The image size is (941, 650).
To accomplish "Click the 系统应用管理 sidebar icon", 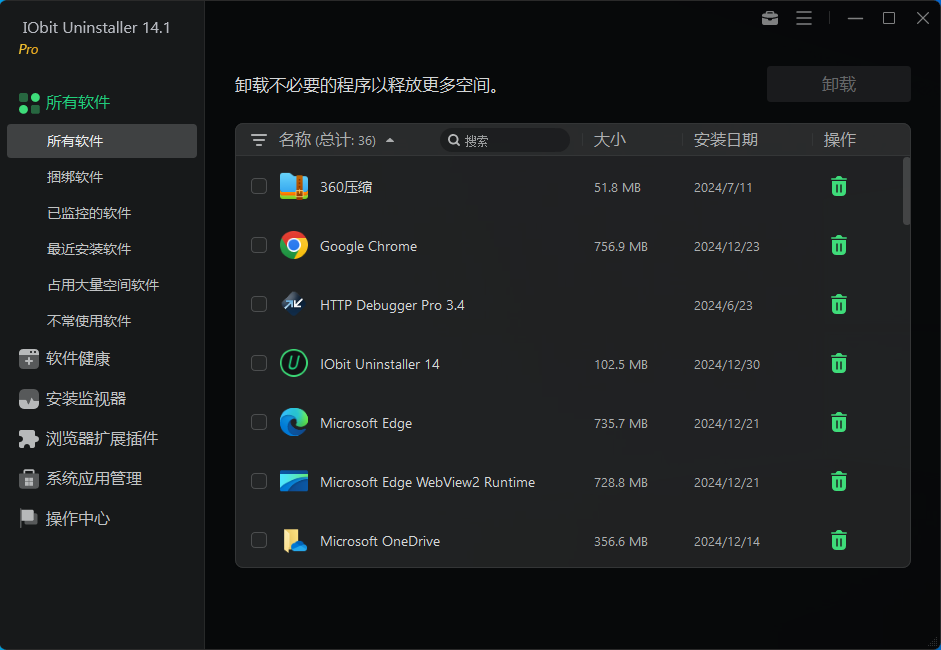I will coord(29,479).
